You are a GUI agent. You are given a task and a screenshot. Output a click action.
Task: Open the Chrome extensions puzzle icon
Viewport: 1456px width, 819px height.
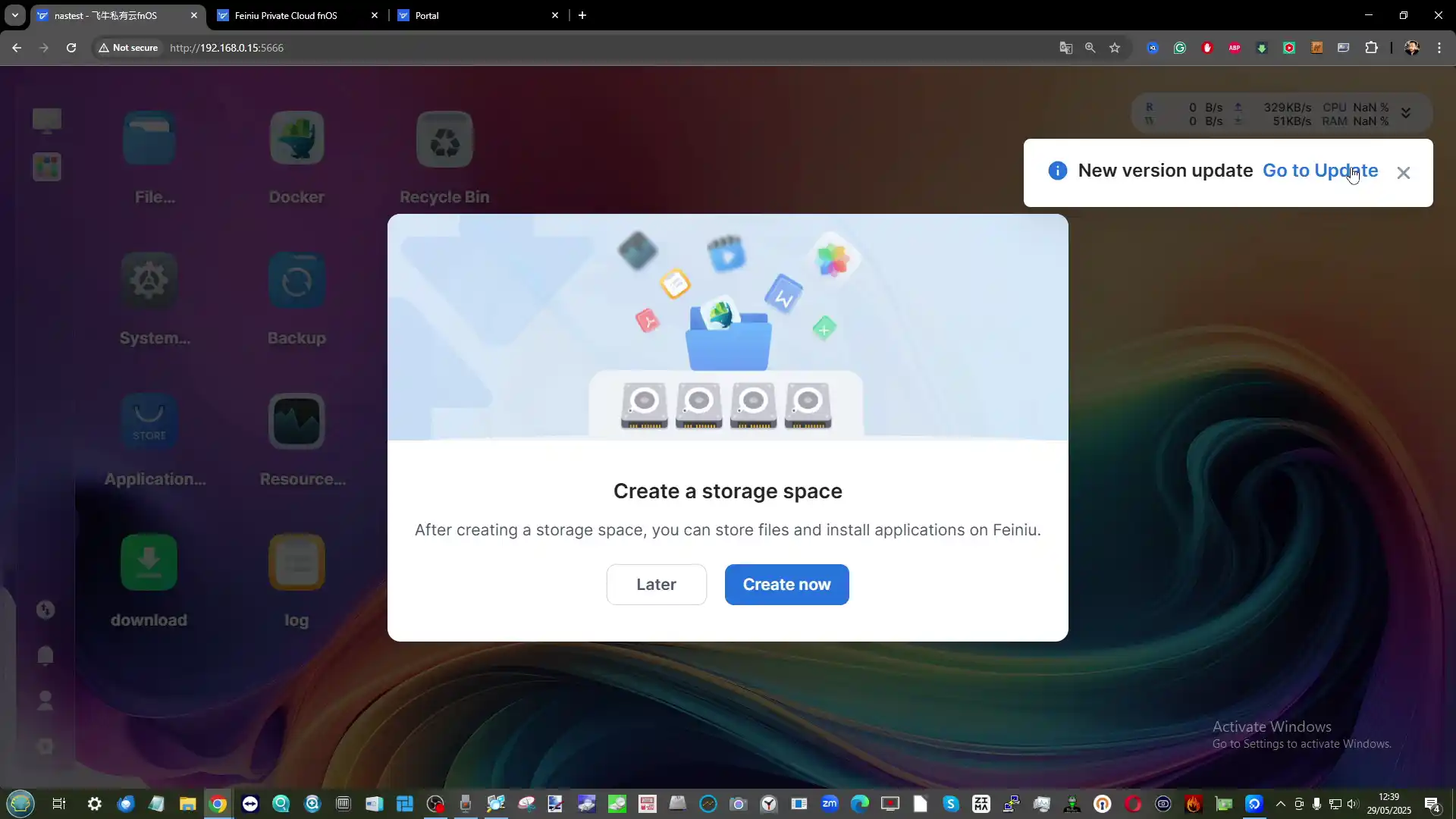click(x=1371, y=48)
